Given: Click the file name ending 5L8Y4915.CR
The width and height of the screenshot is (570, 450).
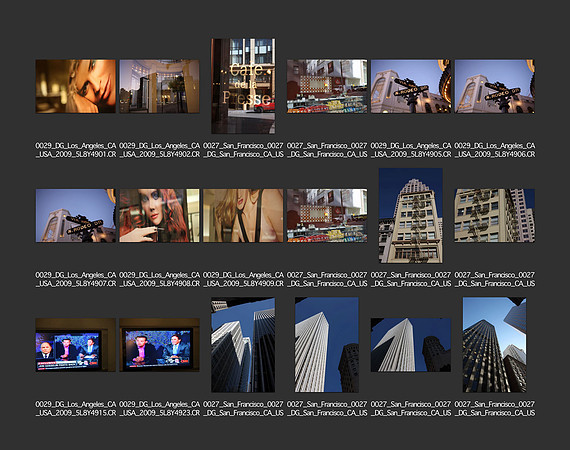Looking at the screenshot, I should pos(76,408).
